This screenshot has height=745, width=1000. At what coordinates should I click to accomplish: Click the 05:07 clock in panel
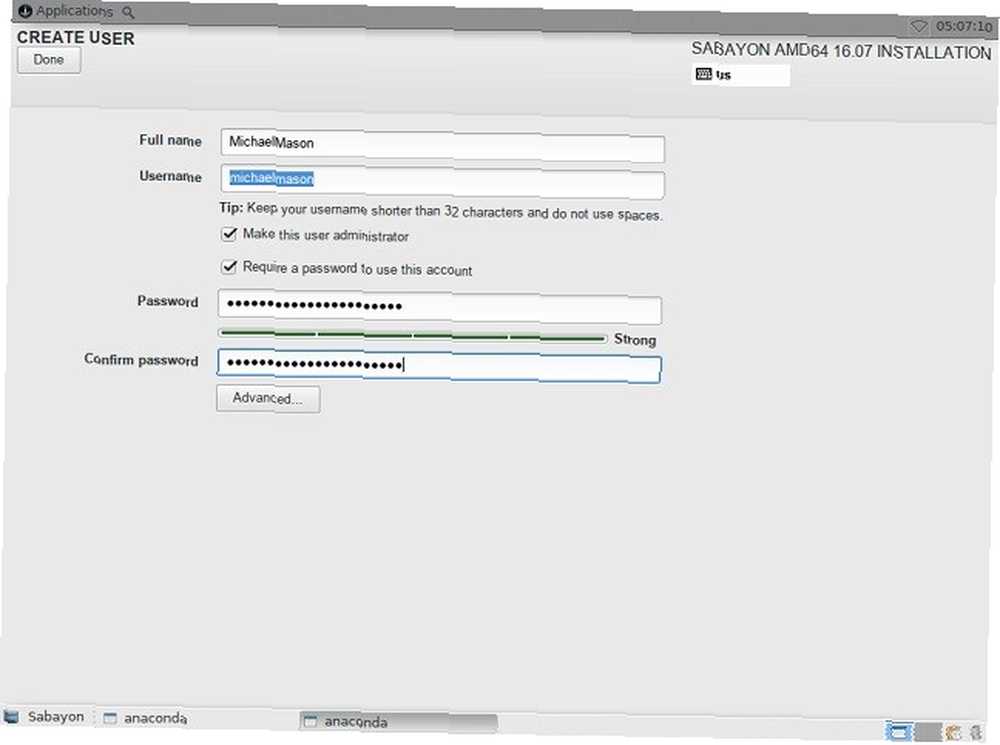pyautogui.click(x=964, y=27)
